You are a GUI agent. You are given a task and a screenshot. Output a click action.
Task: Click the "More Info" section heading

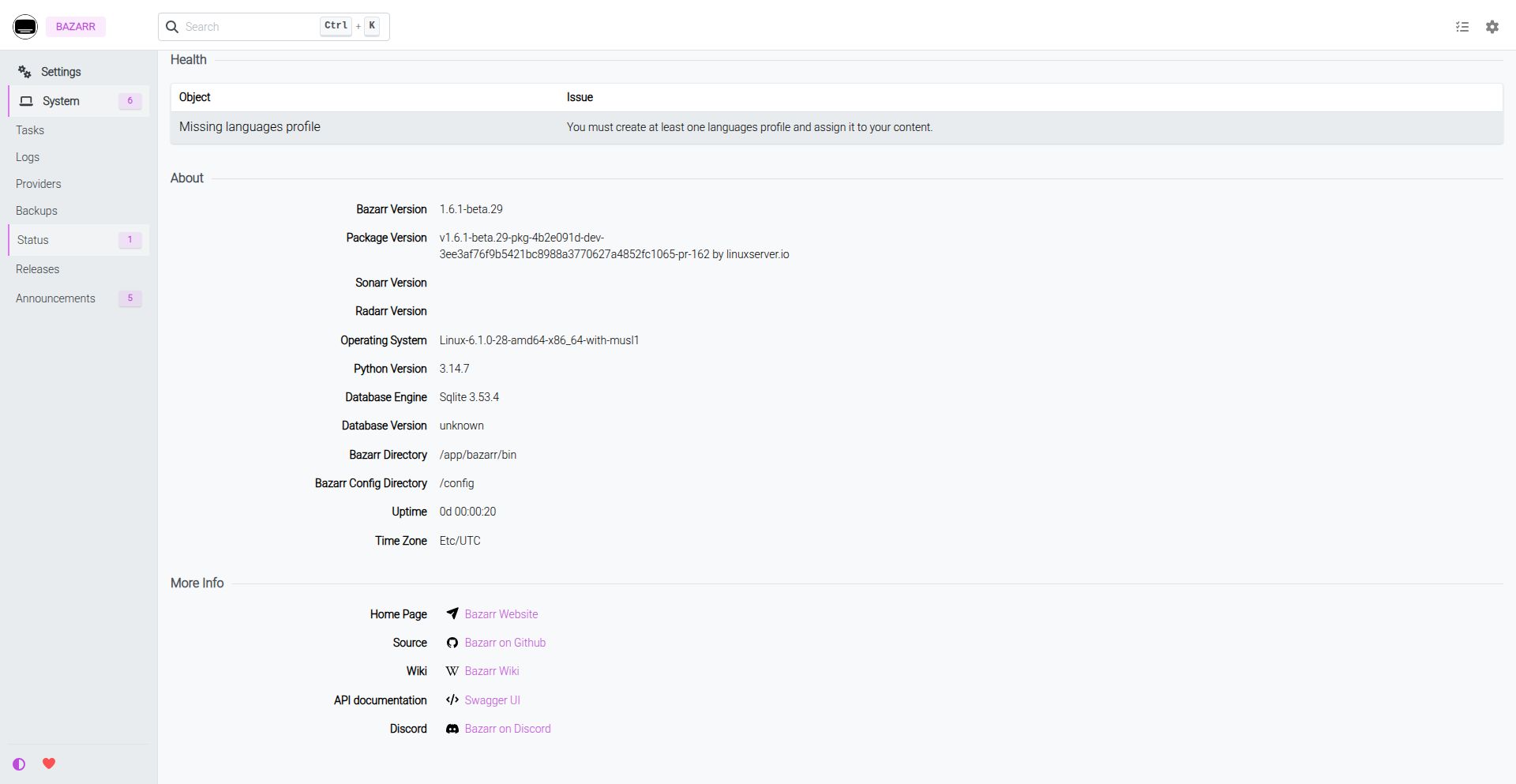(197, 583)
